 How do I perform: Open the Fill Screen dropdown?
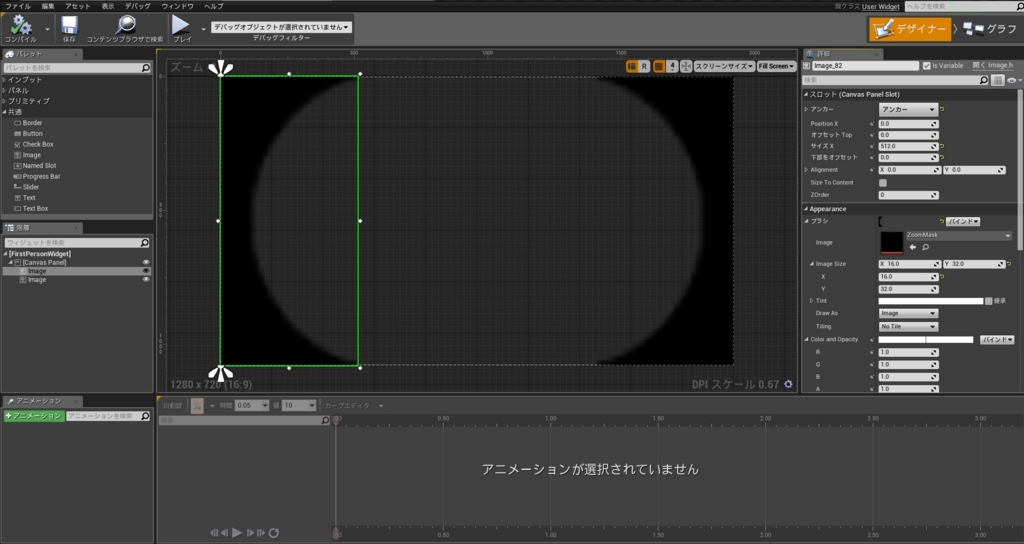coord(776,66)
